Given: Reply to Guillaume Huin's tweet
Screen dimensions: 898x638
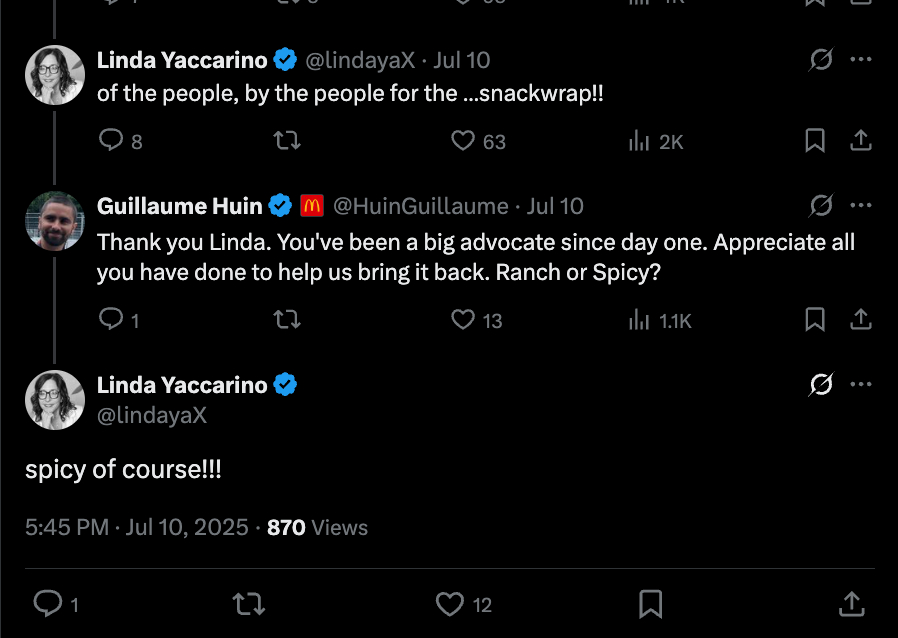Looking at the screenshot, I should [x=111, y=320].
